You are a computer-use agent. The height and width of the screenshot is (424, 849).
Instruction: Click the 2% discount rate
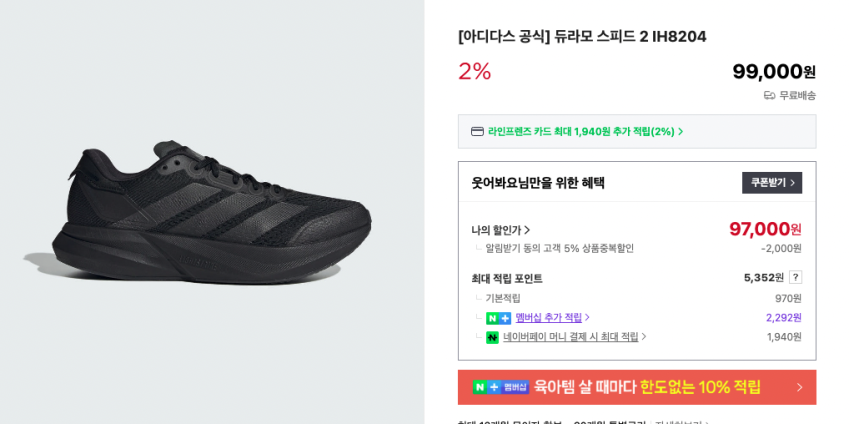click(475, 71)
